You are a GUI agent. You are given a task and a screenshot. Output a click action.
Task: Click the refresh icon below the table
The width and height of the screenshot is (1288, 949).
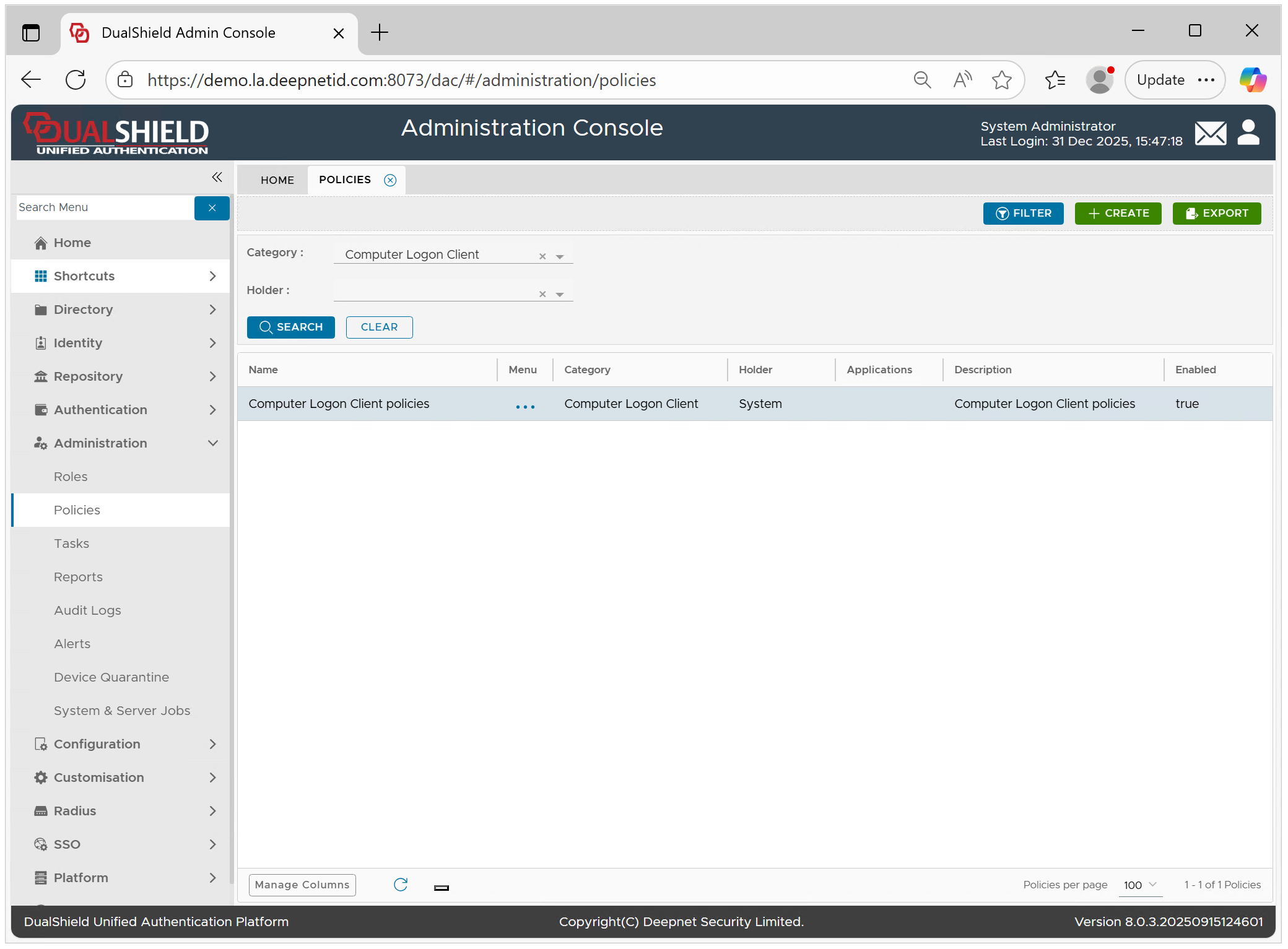pyautogui.click(x=401, y=885)
